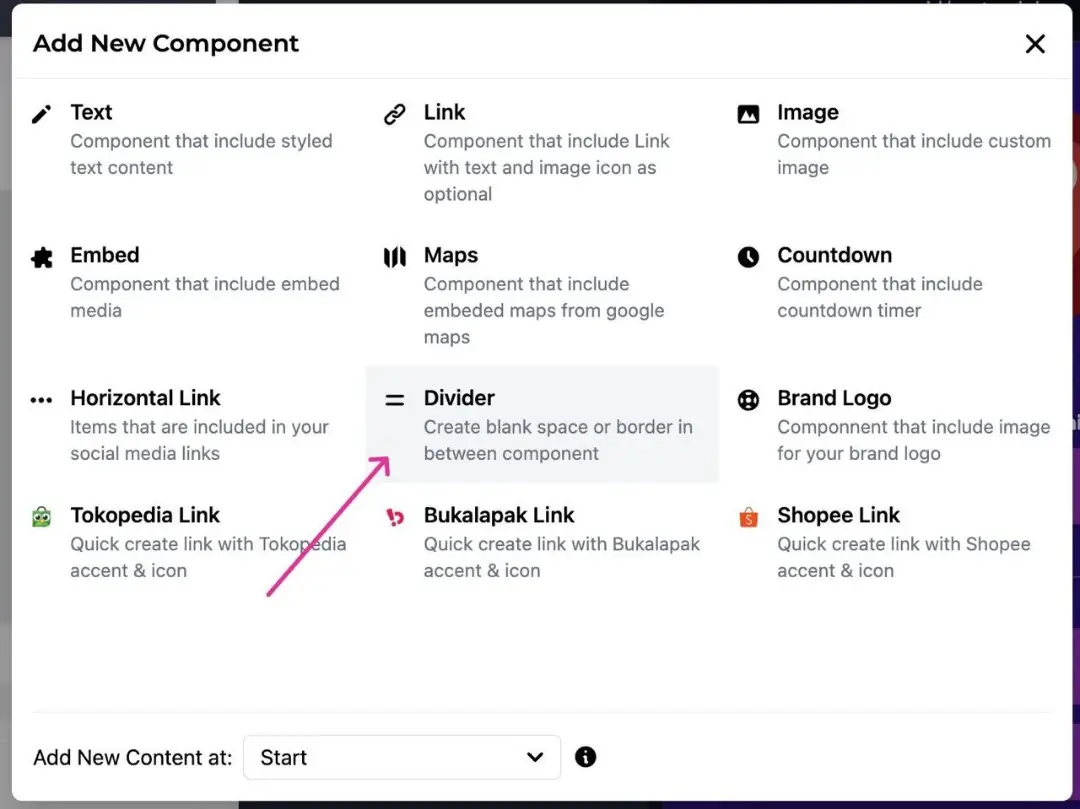The height and width of the screenshot is (809, 1080).
Task: Click the info icon beside Start dropdown
Action: 586,757
